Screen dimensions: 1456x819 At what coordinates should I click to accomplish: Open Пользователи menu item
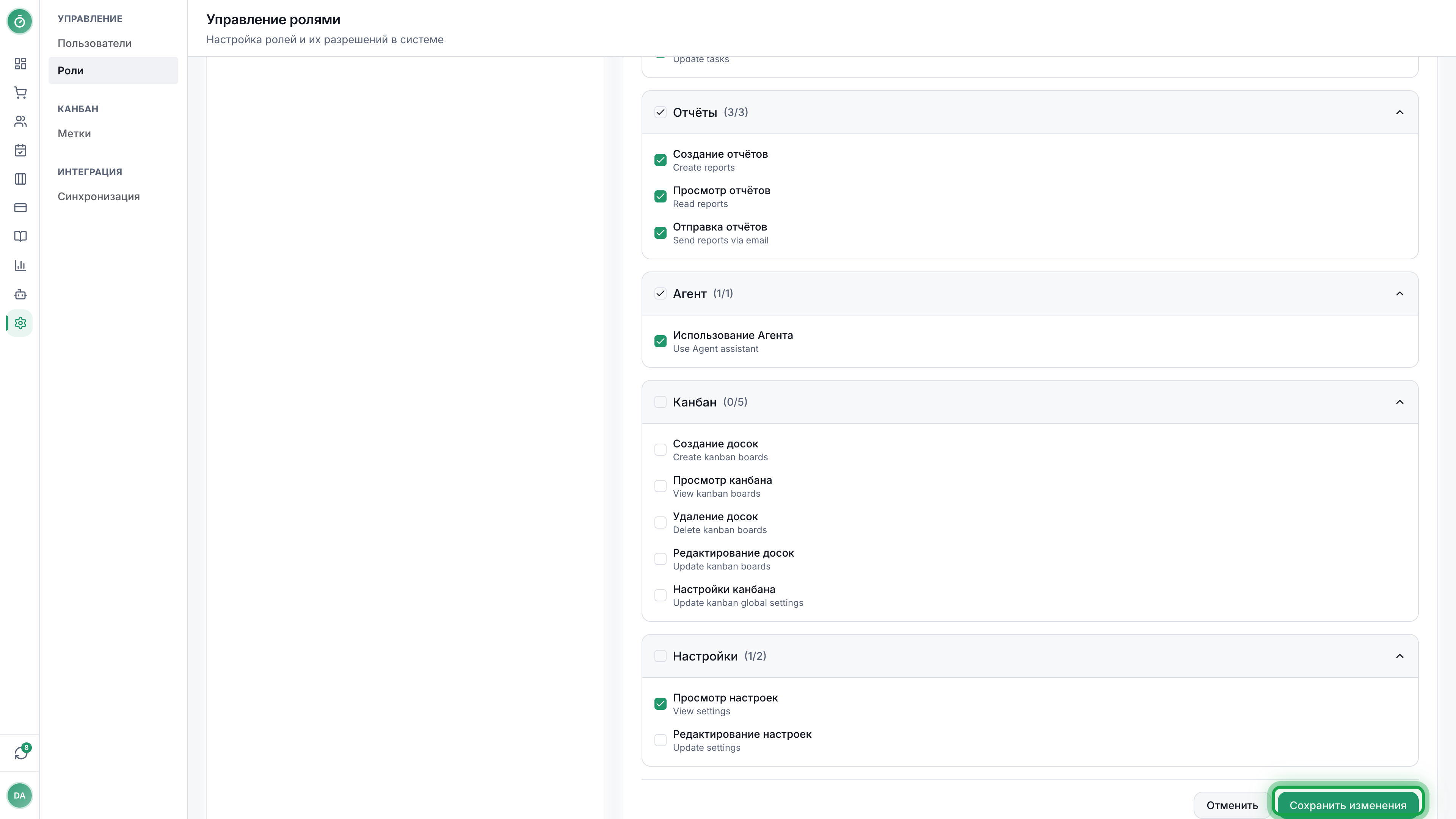point(113,44)
